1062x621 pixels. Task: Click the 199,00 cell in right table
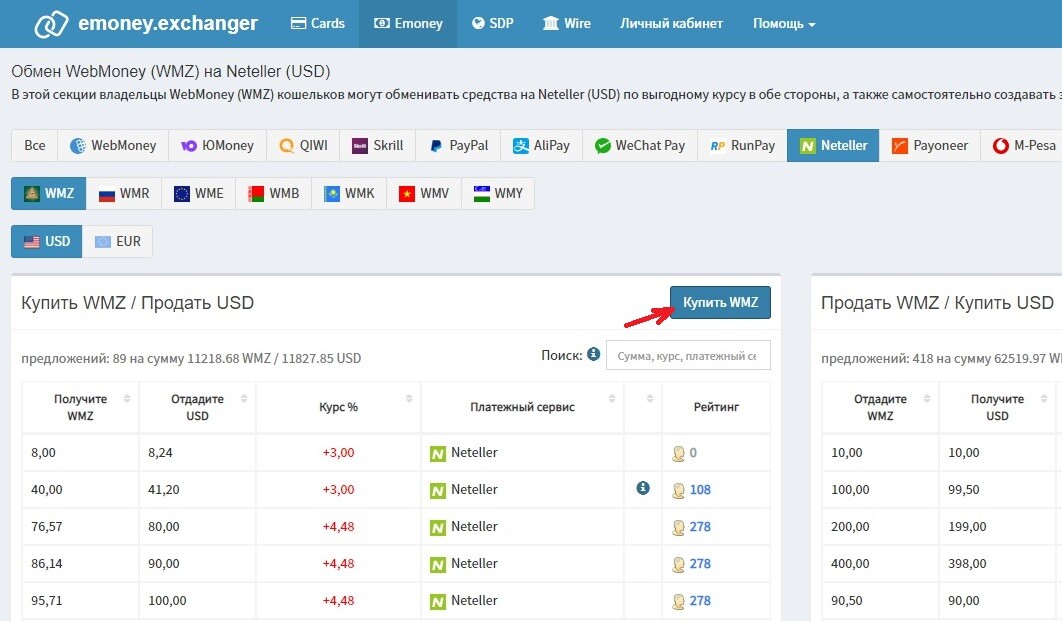tap(997, 527)
